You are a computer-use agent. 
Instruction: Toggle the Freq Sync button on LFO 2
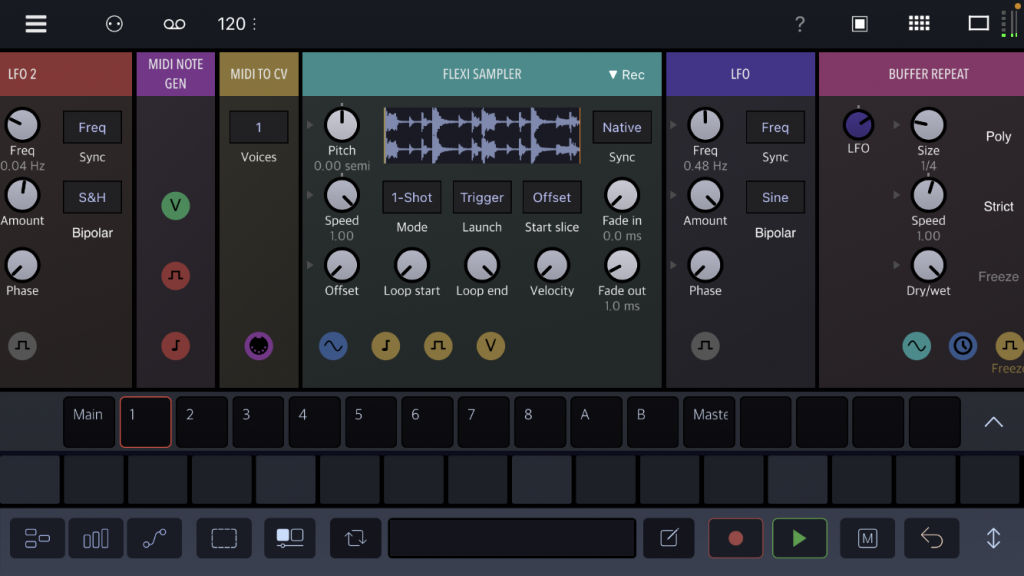coord(92,127)
